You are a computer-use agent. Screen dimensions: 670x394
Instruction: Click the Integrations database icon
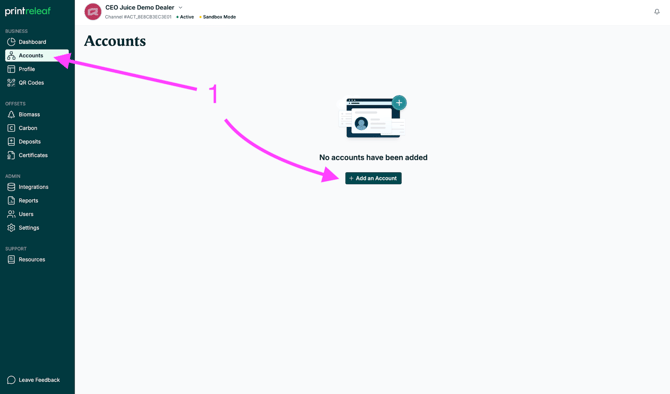tap(11, 187)
